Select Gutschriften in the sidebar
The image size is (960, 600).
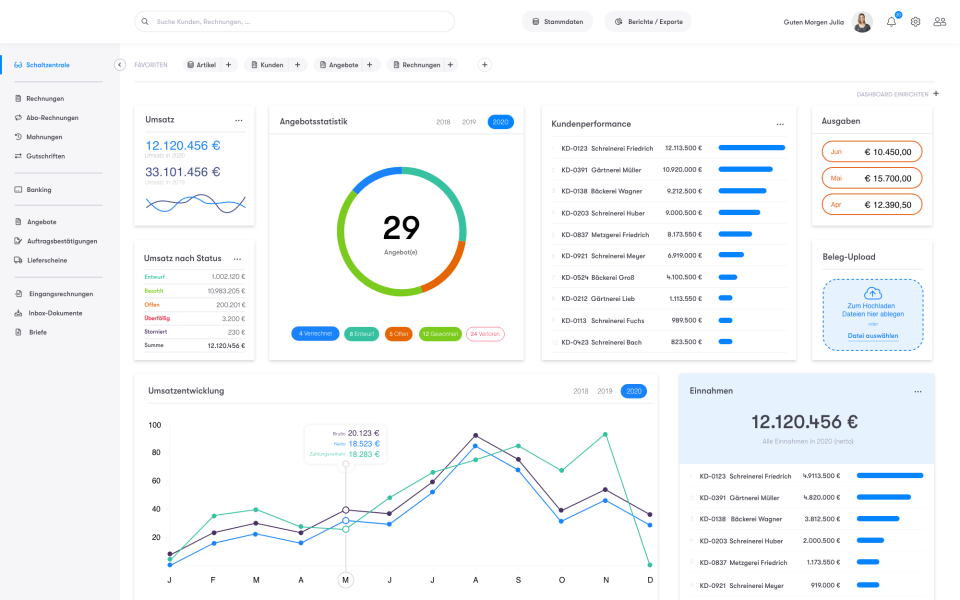pos(46,155)
